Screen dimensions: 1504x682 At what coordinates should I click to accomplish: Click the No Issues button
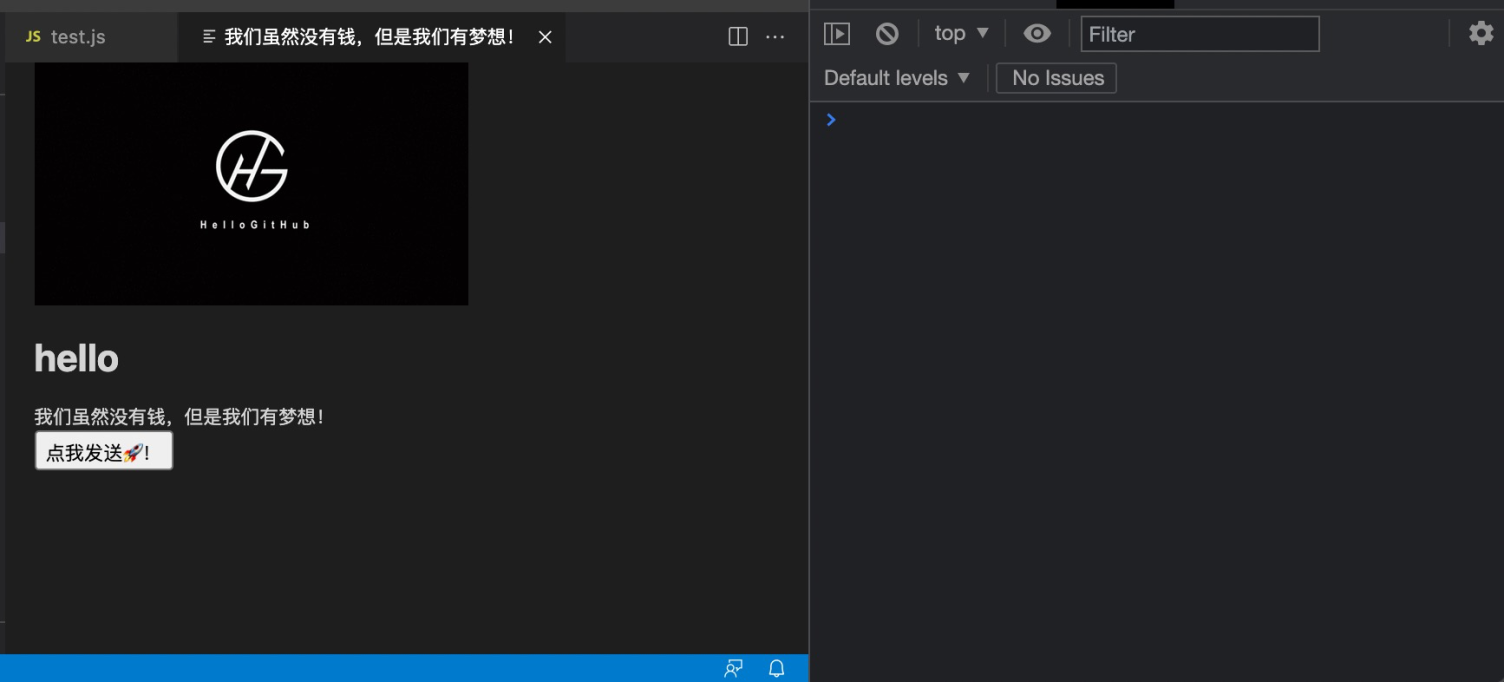(1056, 78)
